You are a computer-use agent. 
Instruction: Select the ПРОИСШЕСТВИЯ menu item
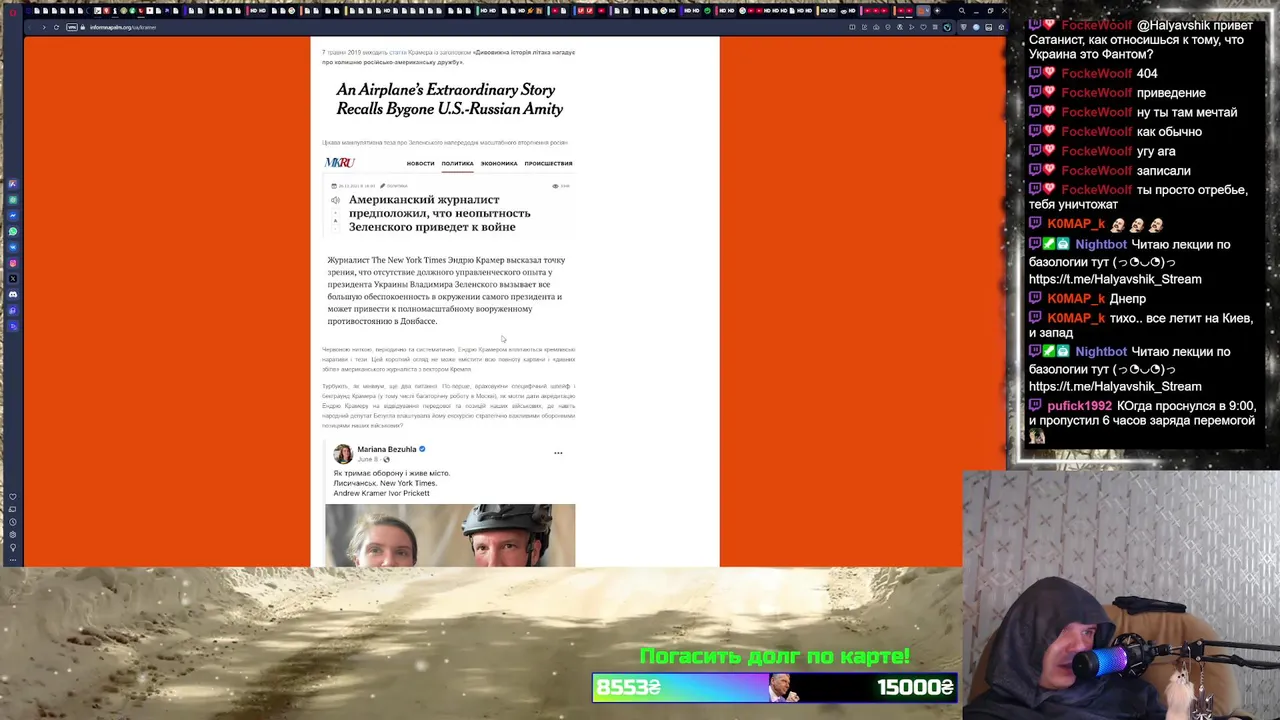548,163
